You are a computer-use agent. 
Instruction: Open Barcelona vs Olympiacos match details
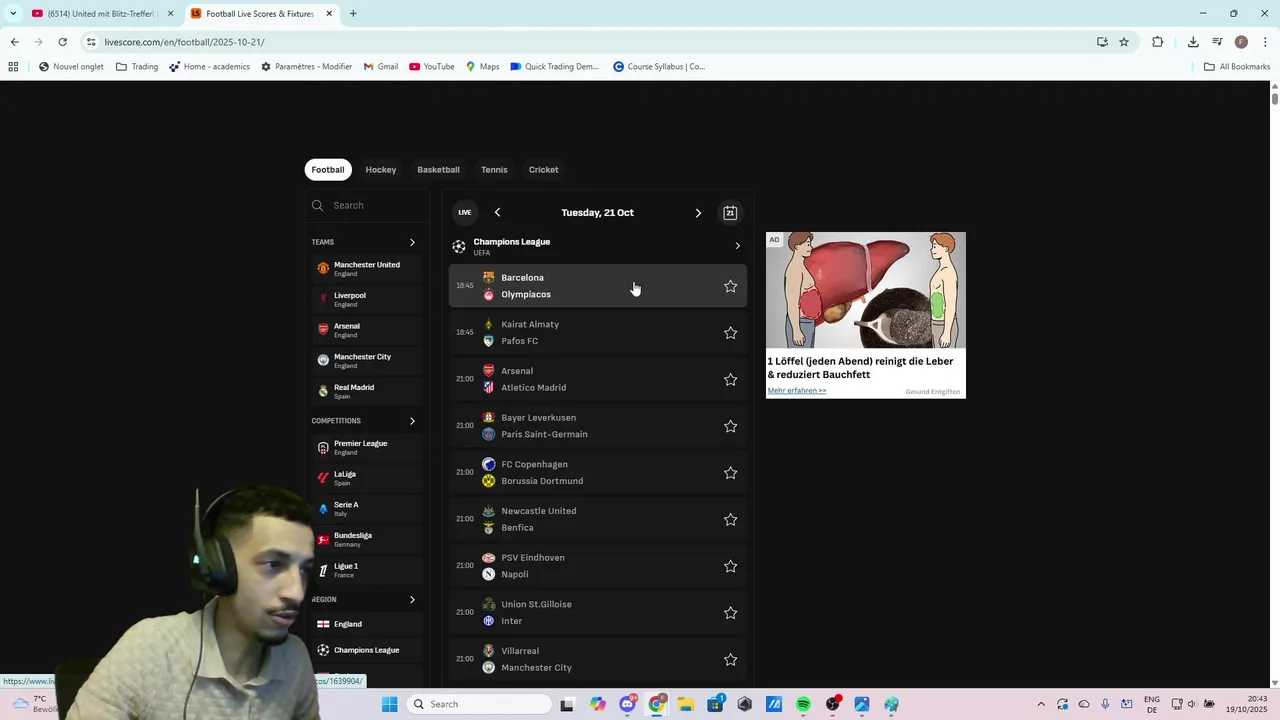pos(598,286)
